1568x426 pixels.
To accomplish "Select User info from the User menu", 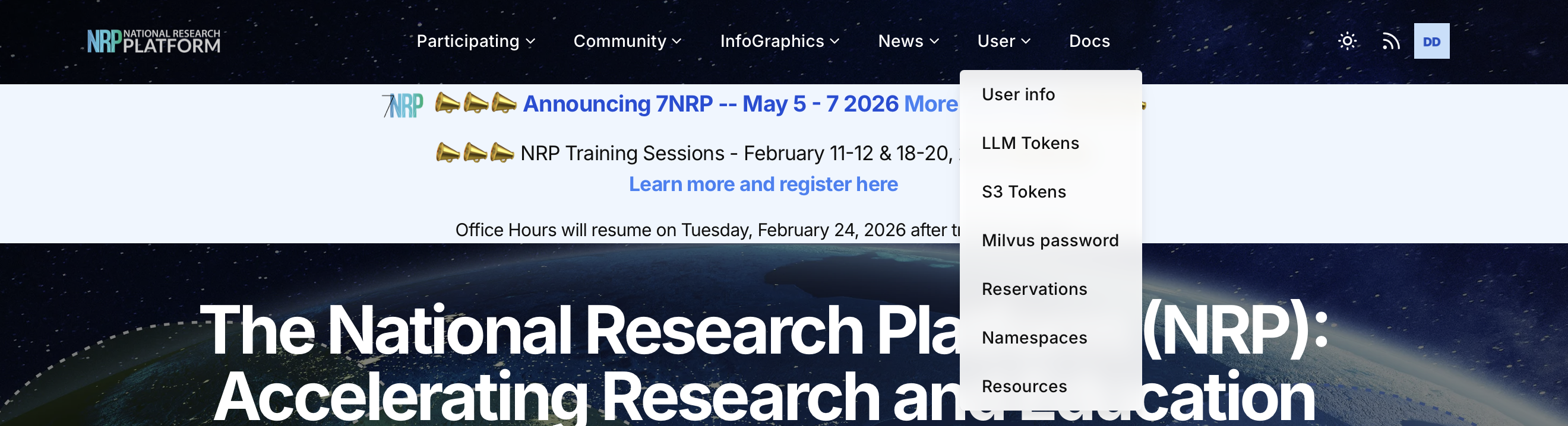I will pyautogui.click(x=1018, y=95).
